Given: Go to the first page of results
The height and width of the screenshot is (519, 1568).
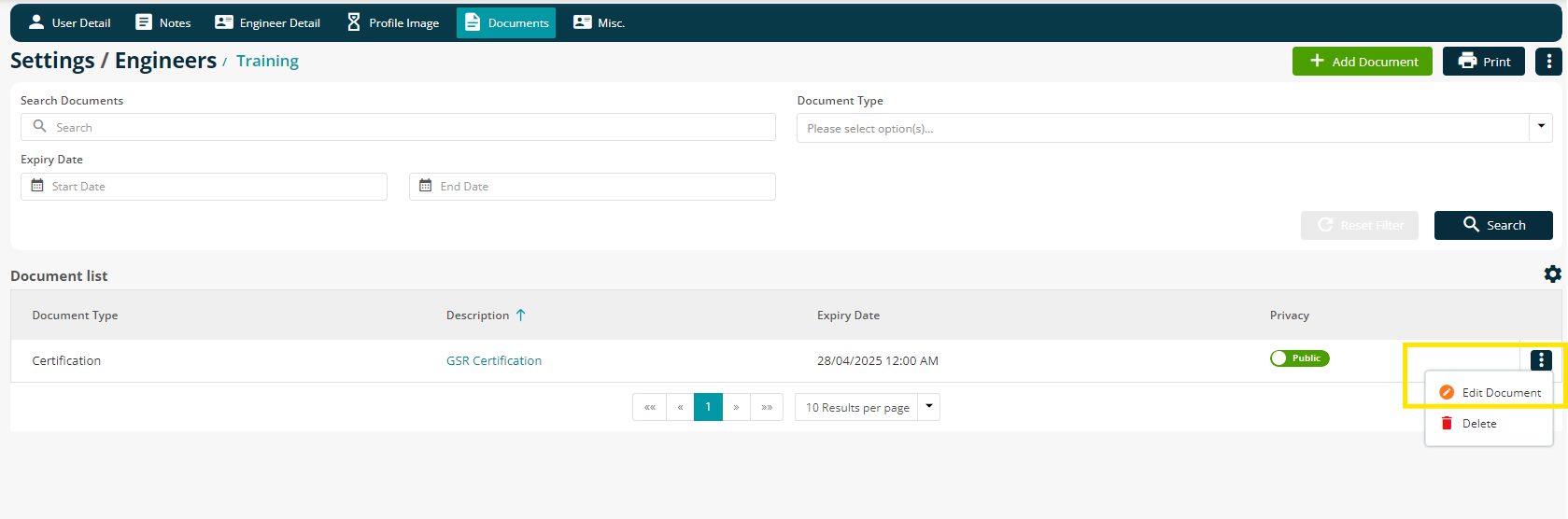Looking at the screenshot, I should (x=650, y=407).
